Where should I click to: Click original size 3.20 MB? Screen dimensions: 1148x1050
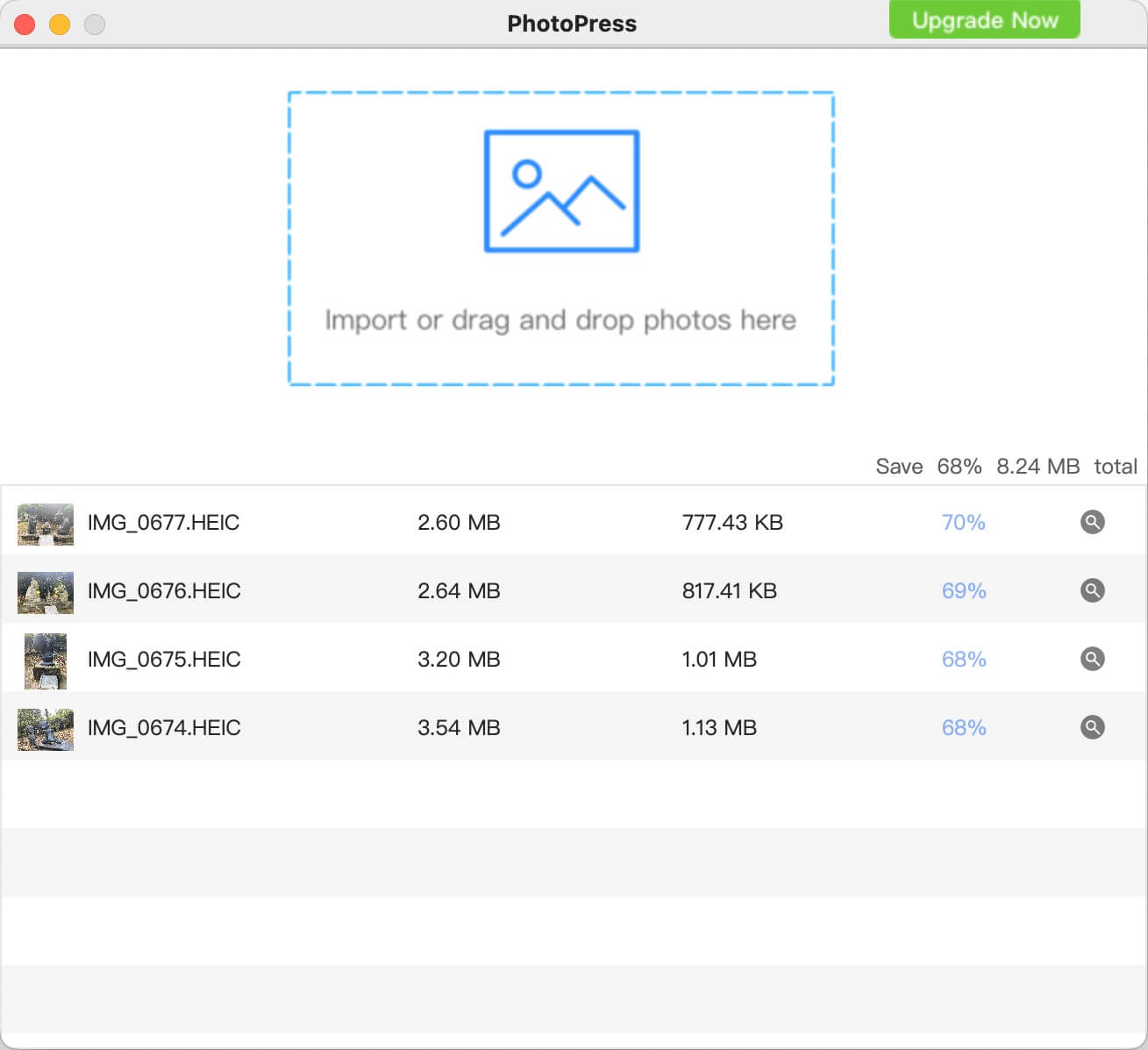pos(459,660)
